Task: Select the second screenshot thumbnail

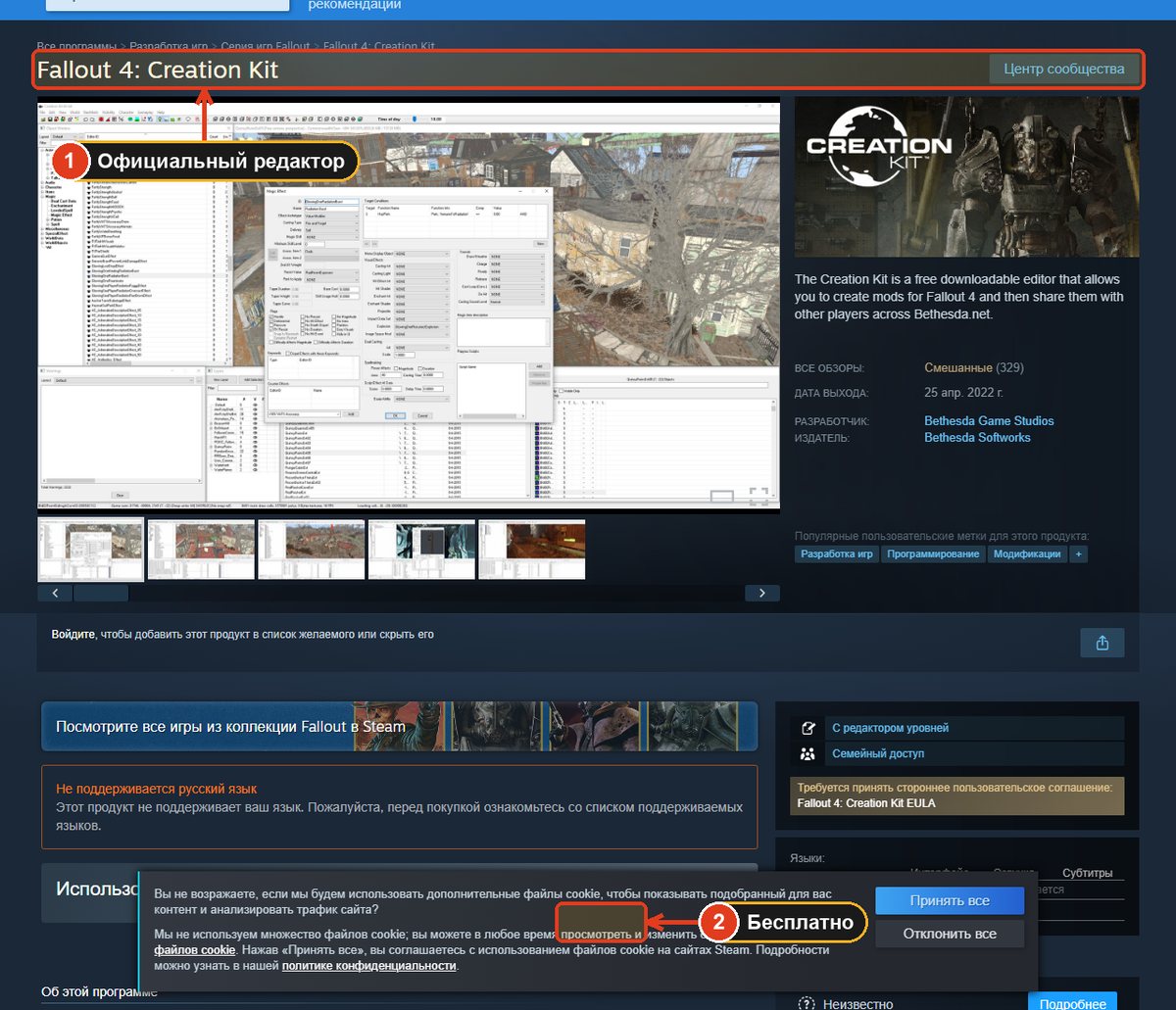Action: coord(201,549)
